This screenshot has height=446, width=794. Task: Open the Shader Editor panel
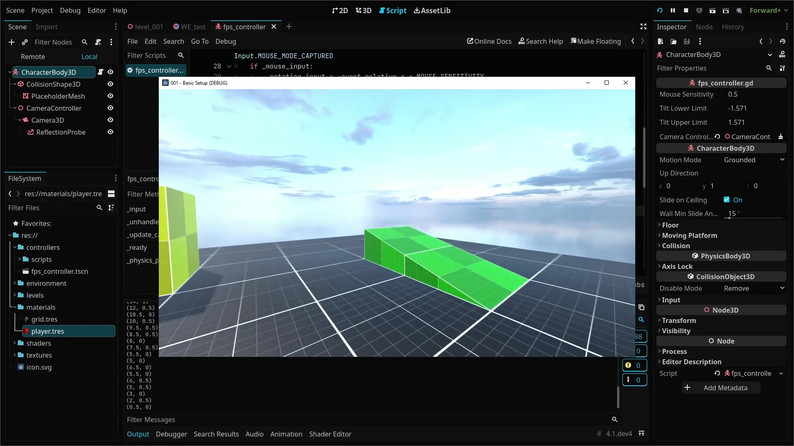coord(330,434)
